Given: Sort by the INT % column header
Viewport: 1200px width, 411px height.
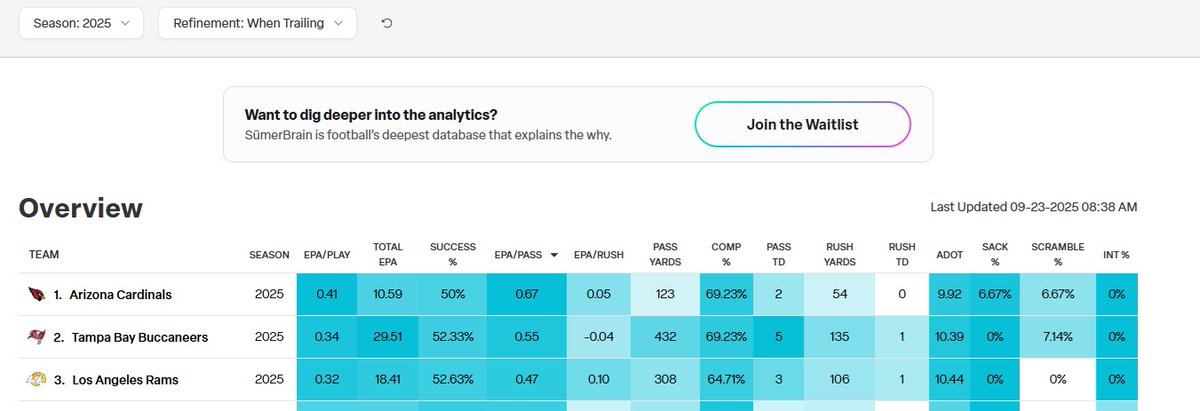Looking at the screenshot, I should pos(1115,255).
